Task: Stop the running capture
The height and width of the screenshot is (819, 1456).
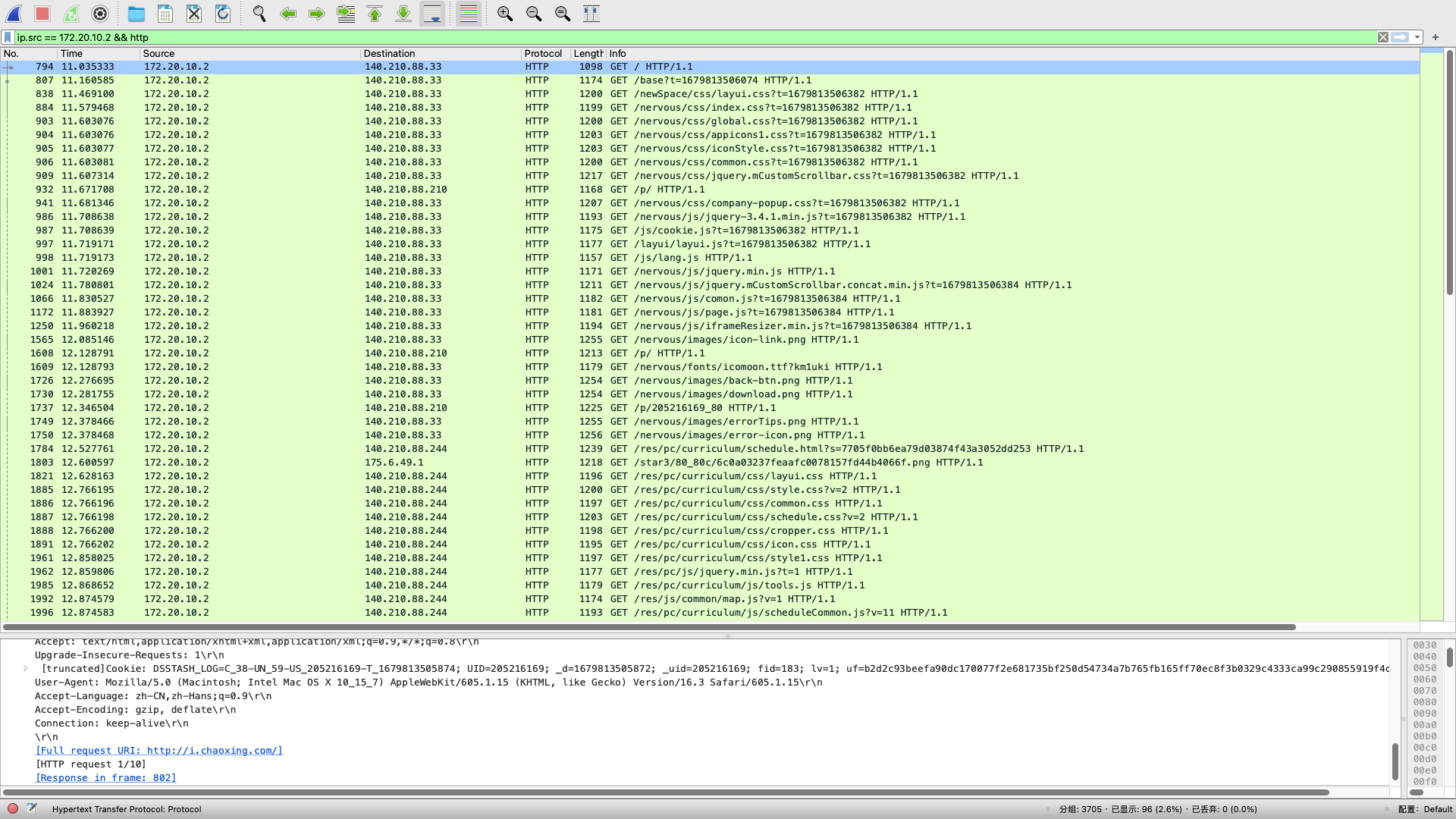Action: coord(42,14)
